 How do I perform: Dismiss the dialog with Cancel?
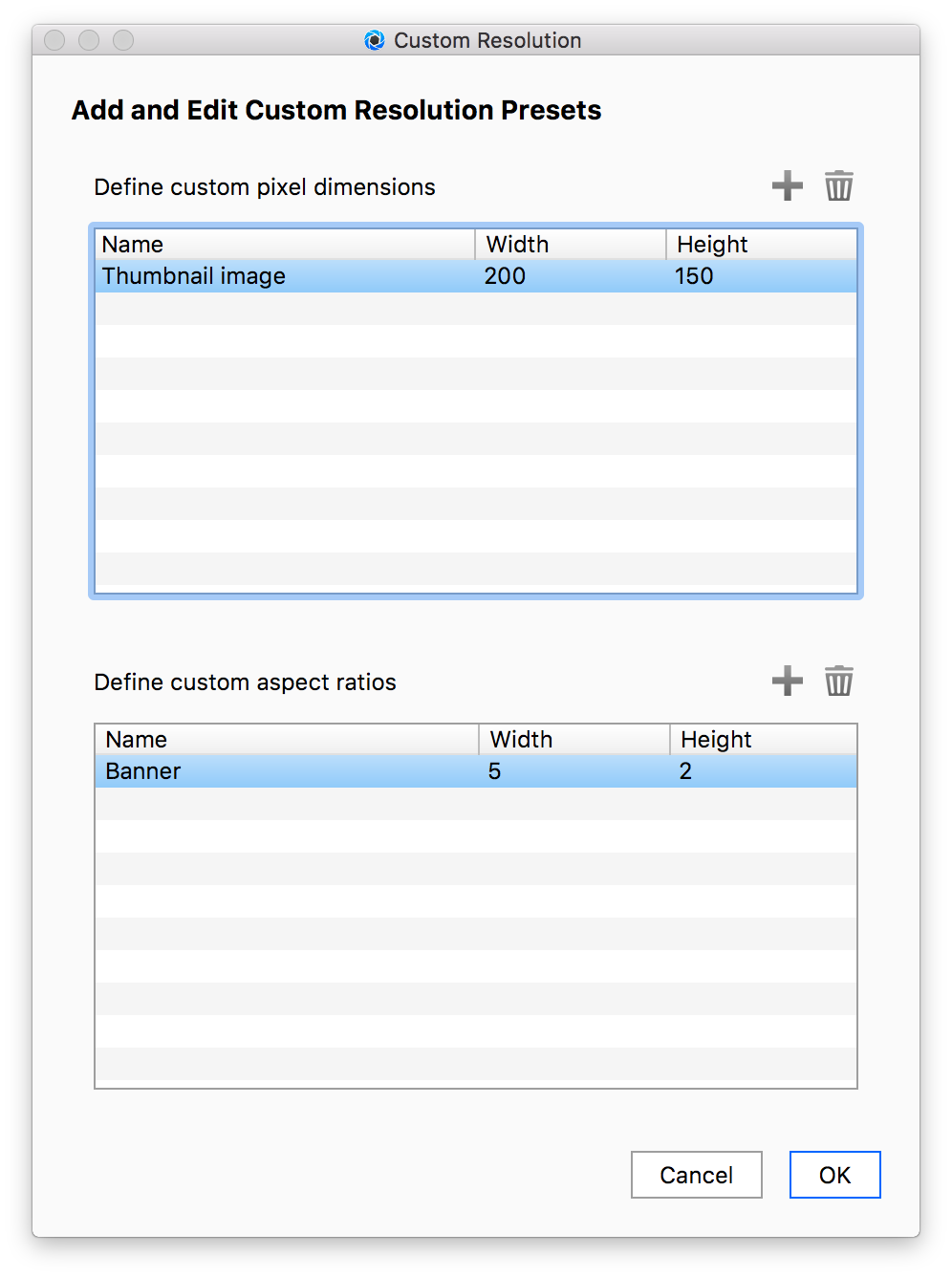coord(696,1175)
